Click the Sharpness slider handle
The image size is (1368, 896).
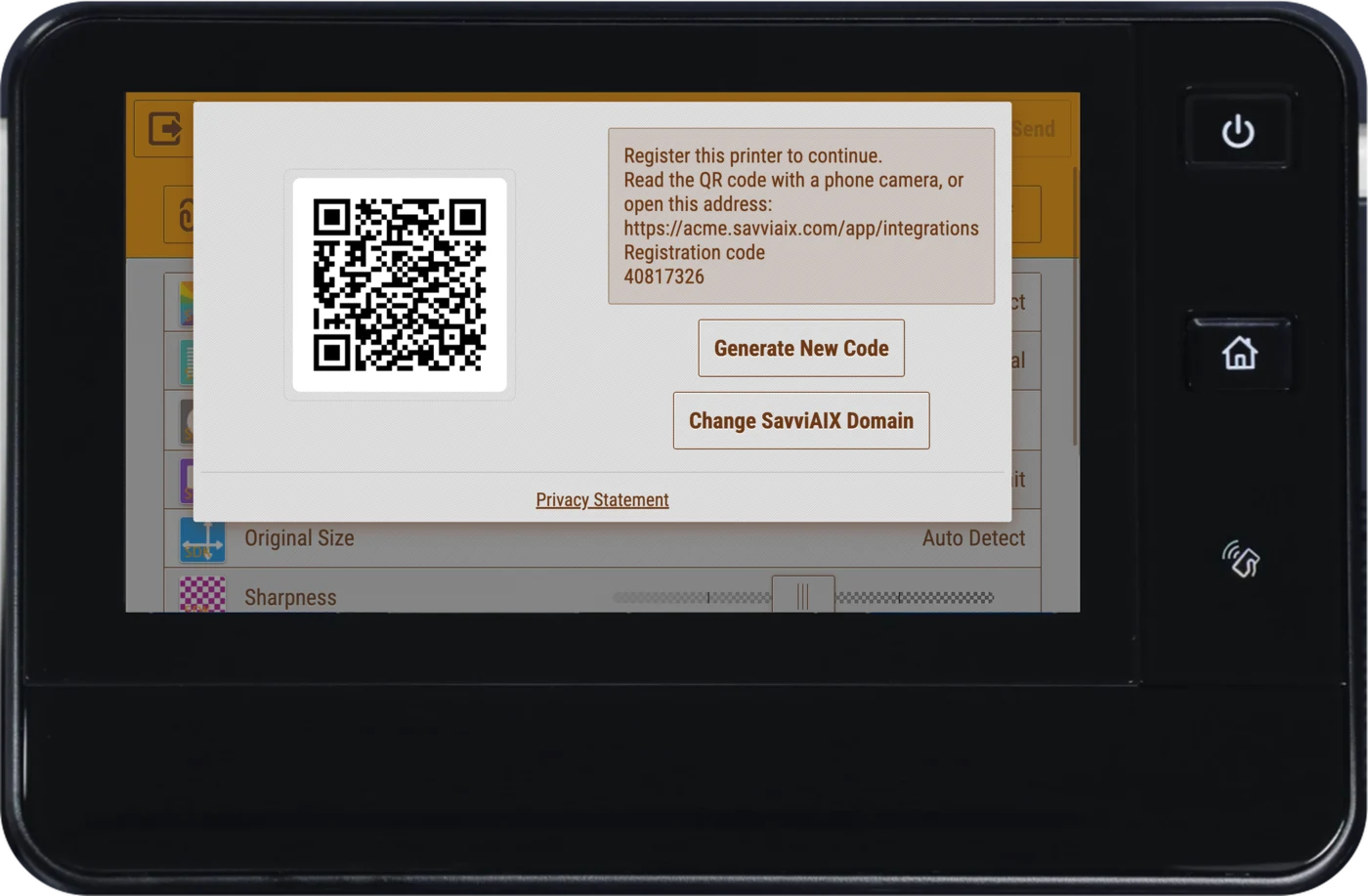pyautogui.click(x=803, y=594)
